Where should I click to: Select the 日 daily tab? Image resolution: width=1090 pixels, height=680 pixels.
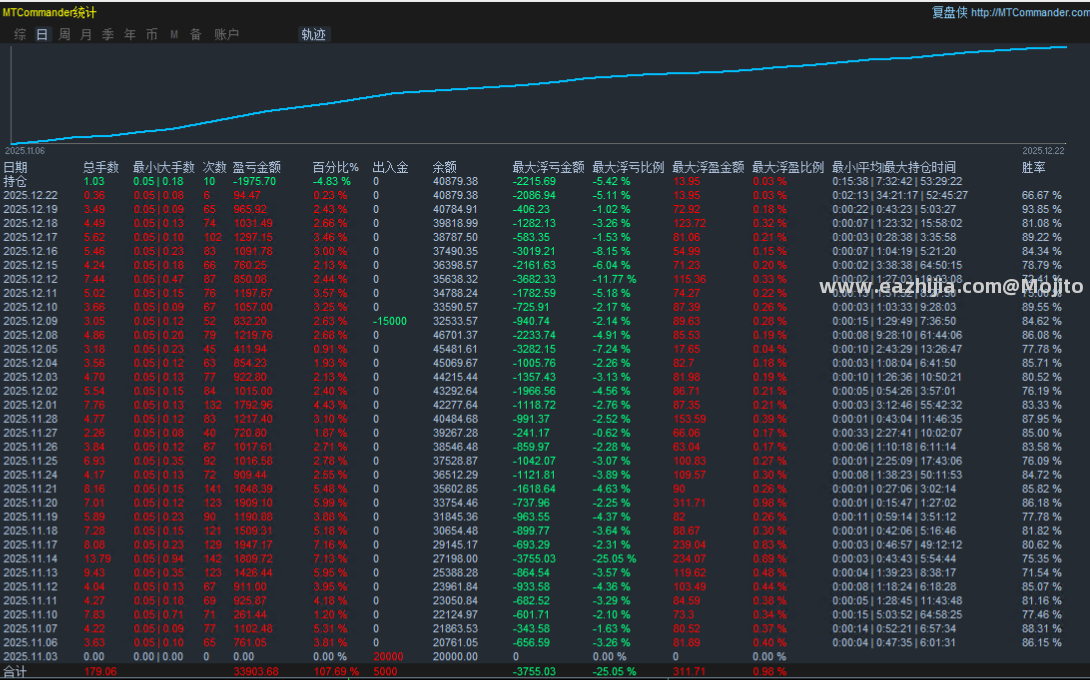coord(42,34)
